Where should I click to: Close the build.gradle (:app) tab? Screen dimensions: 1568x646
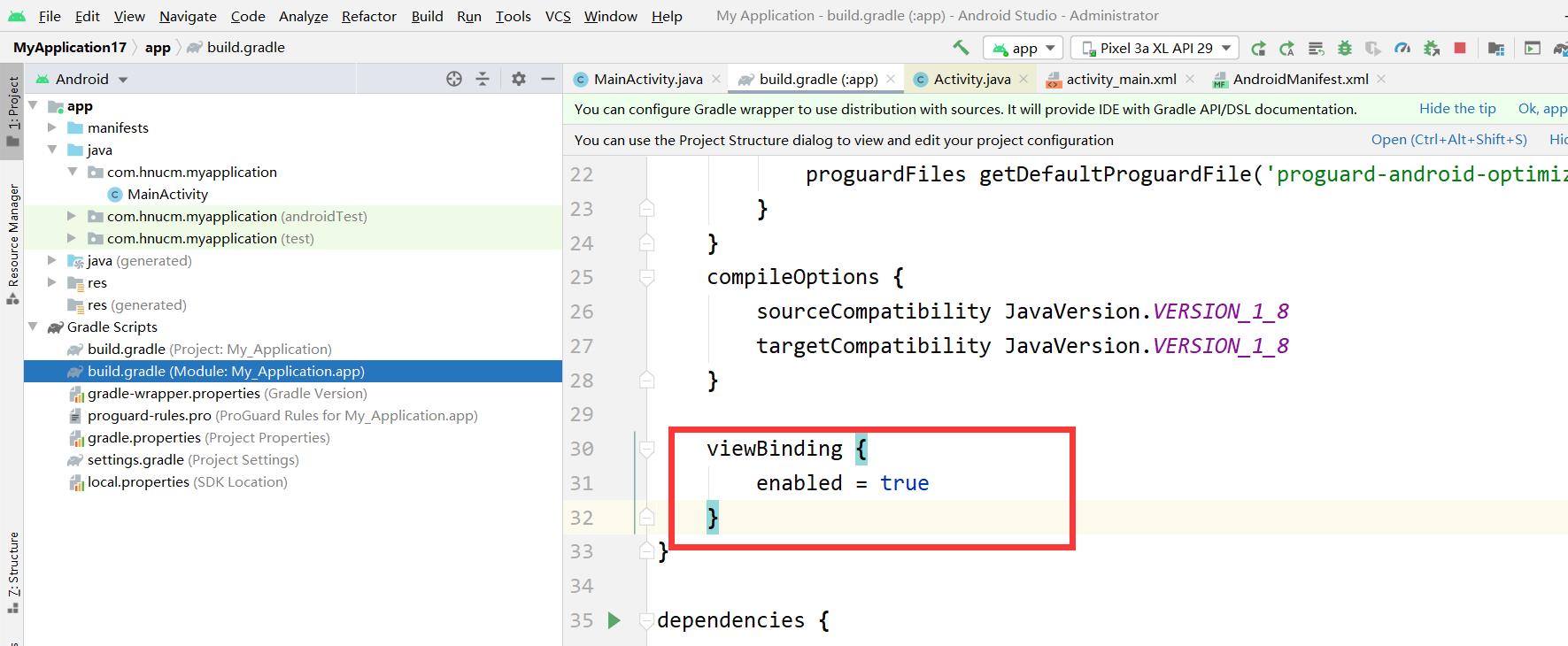(891, 79)
